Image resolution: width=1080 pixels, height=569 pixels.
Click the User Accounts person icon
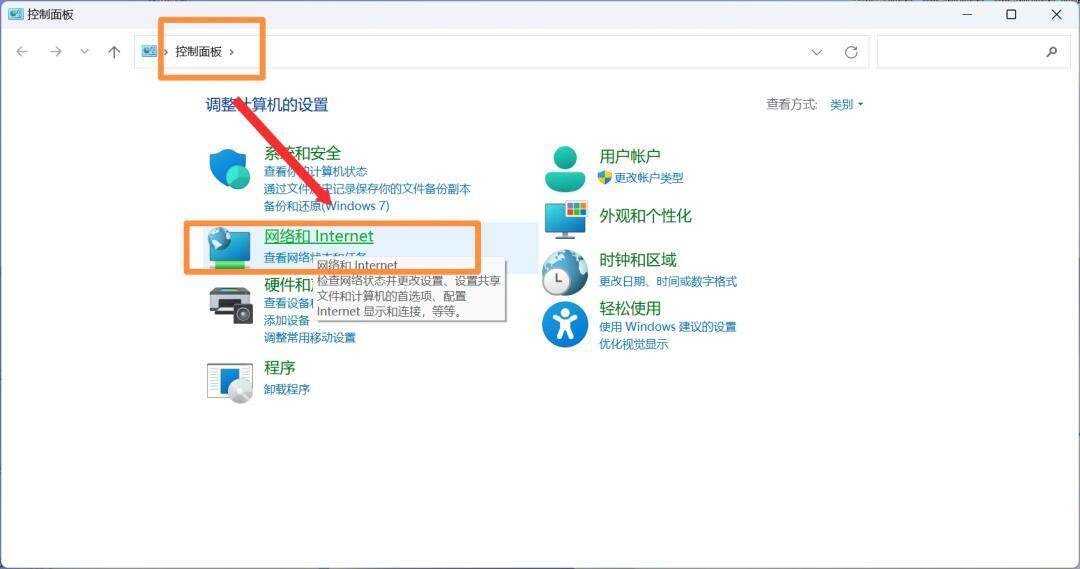(565, 169)
